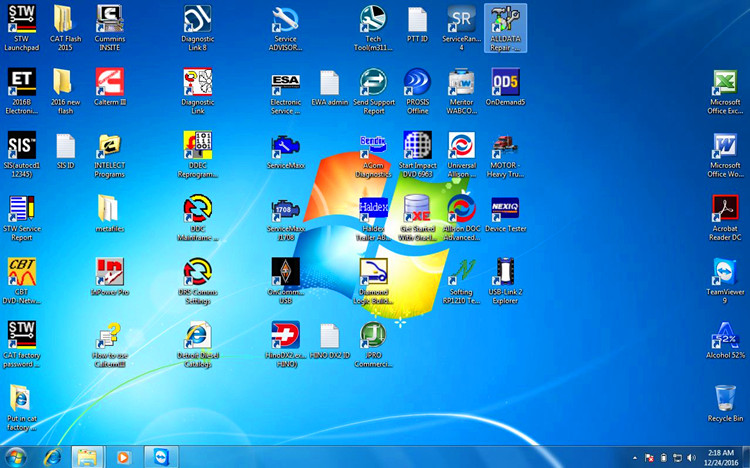750x468 pixels.
Task: Launch Calterm III shortcut
Action: tap(110, 87)
